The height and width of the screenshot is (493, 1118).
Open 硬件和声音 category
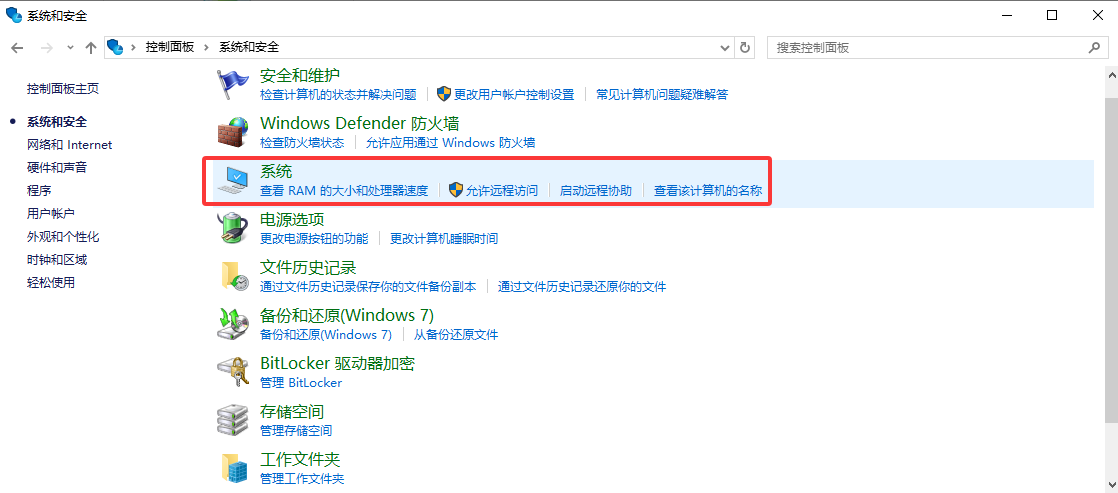tap(57, 168)
